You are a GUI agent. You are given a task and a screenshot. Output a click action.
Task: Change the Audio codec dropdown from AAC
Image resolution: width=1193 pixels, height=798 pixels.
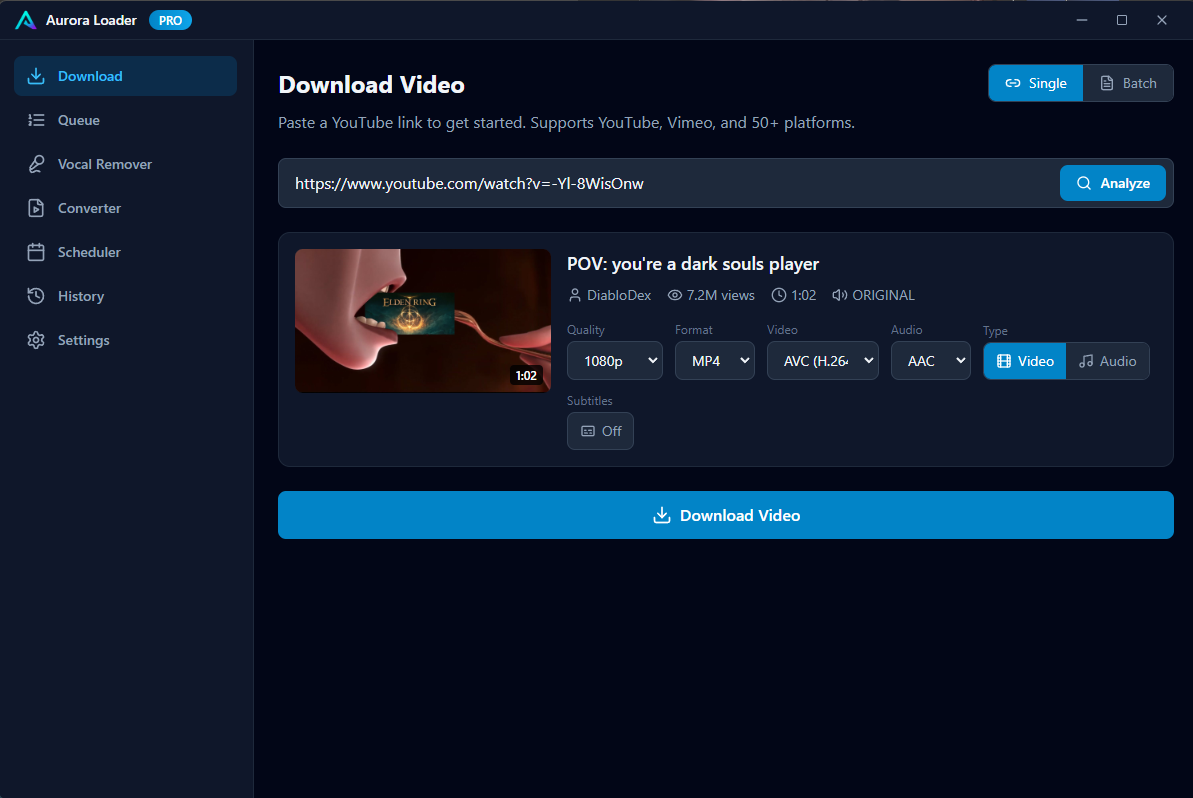(x=930, y=360)
